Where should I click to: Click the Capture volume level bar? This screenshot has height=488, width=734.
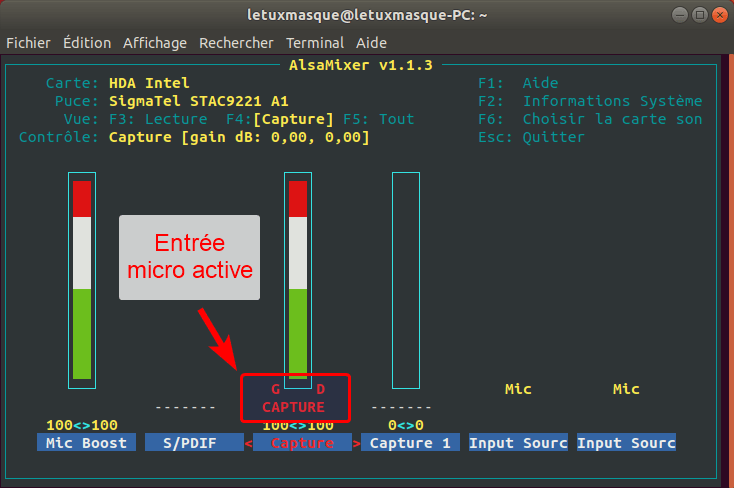(298, 280)
